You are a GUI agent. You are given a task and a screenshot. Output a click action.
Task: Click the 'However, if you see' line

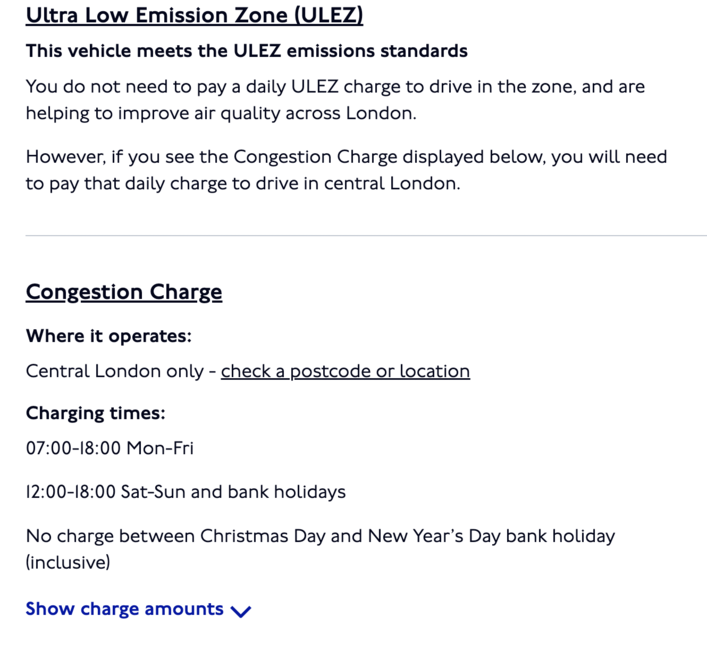pos(346,157)
